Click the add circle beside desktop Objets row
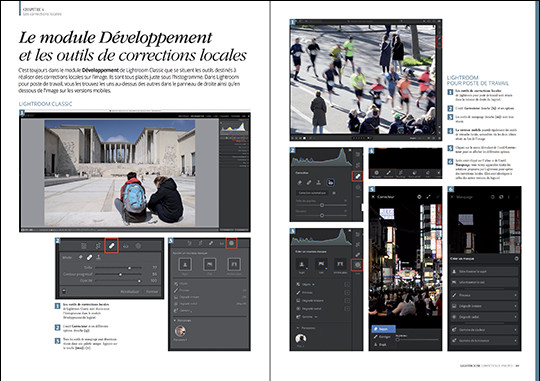Image resolution: width=540 pixels, height=381 pixels. click(347, 285)
